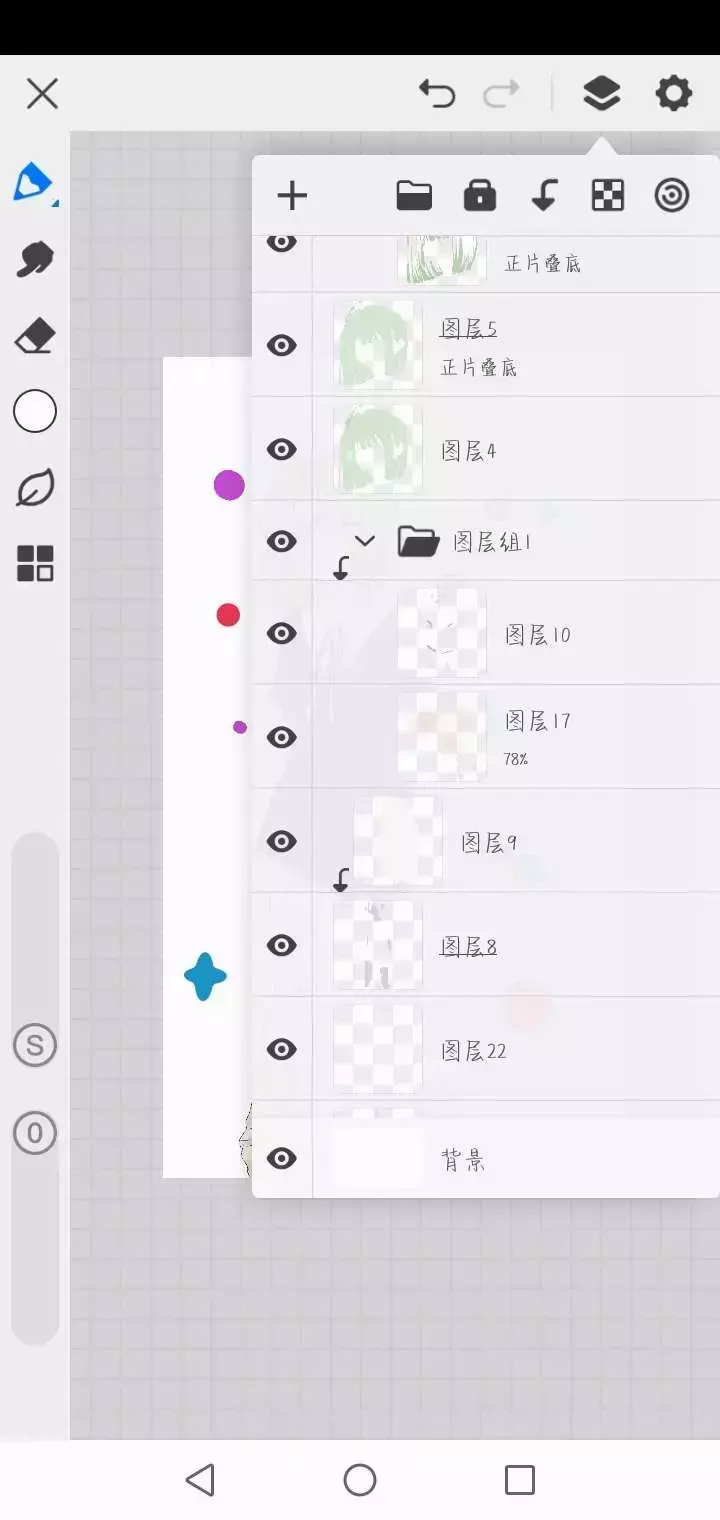Hide 图层4 with its eye icon

(x=282, y=449)
